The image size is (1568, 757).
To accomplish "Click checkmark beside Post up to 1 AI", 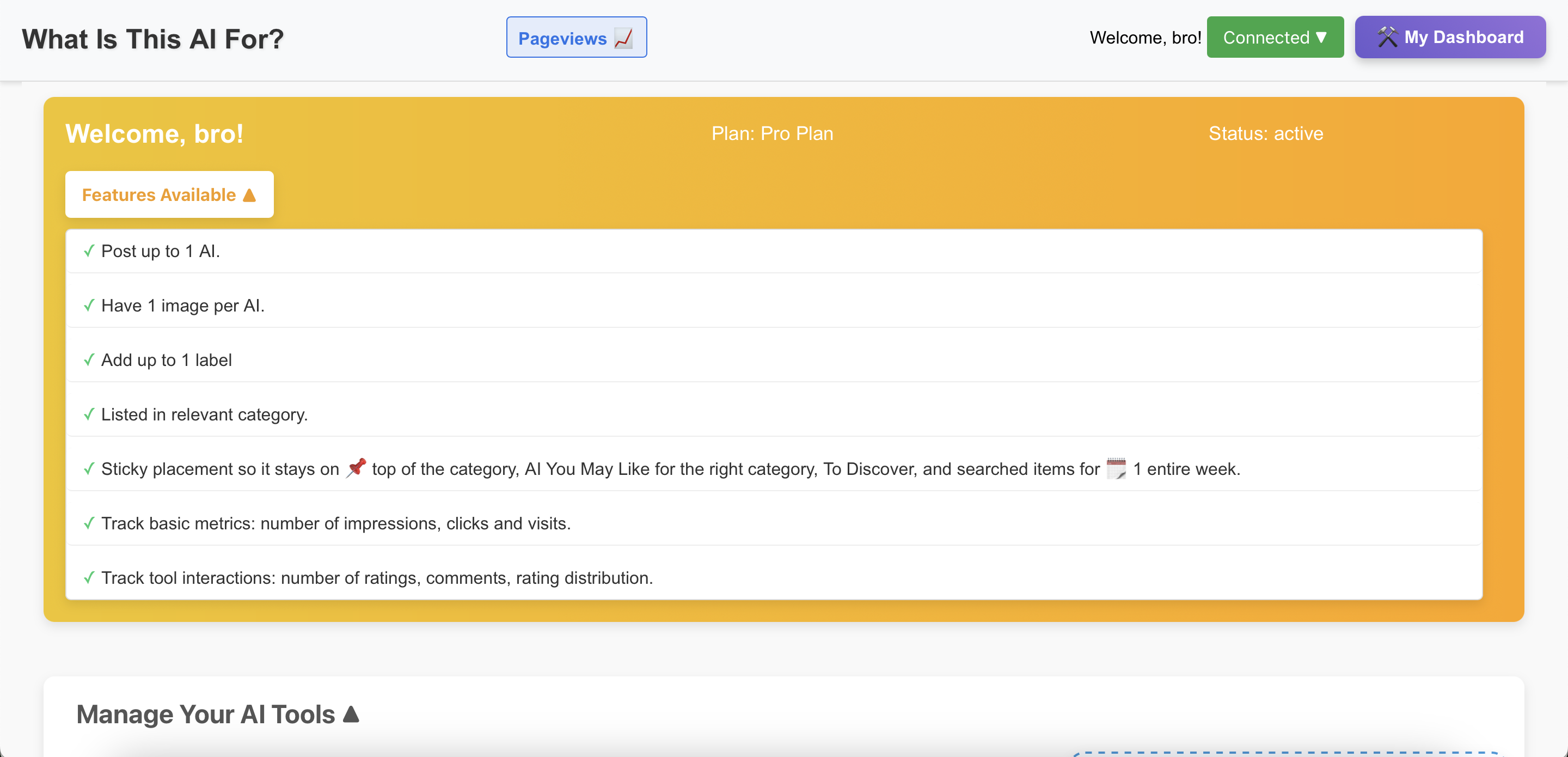I will click(x=89, y=251).
